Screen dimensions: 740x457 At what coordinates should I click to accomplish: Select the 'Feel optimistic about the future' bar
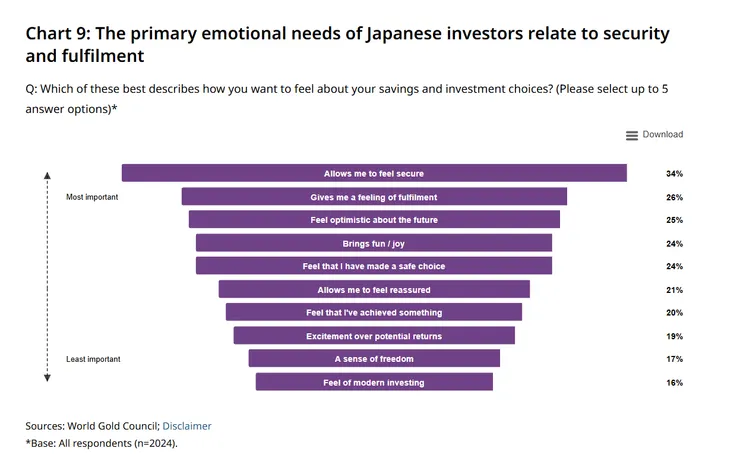tap(374, 220)
